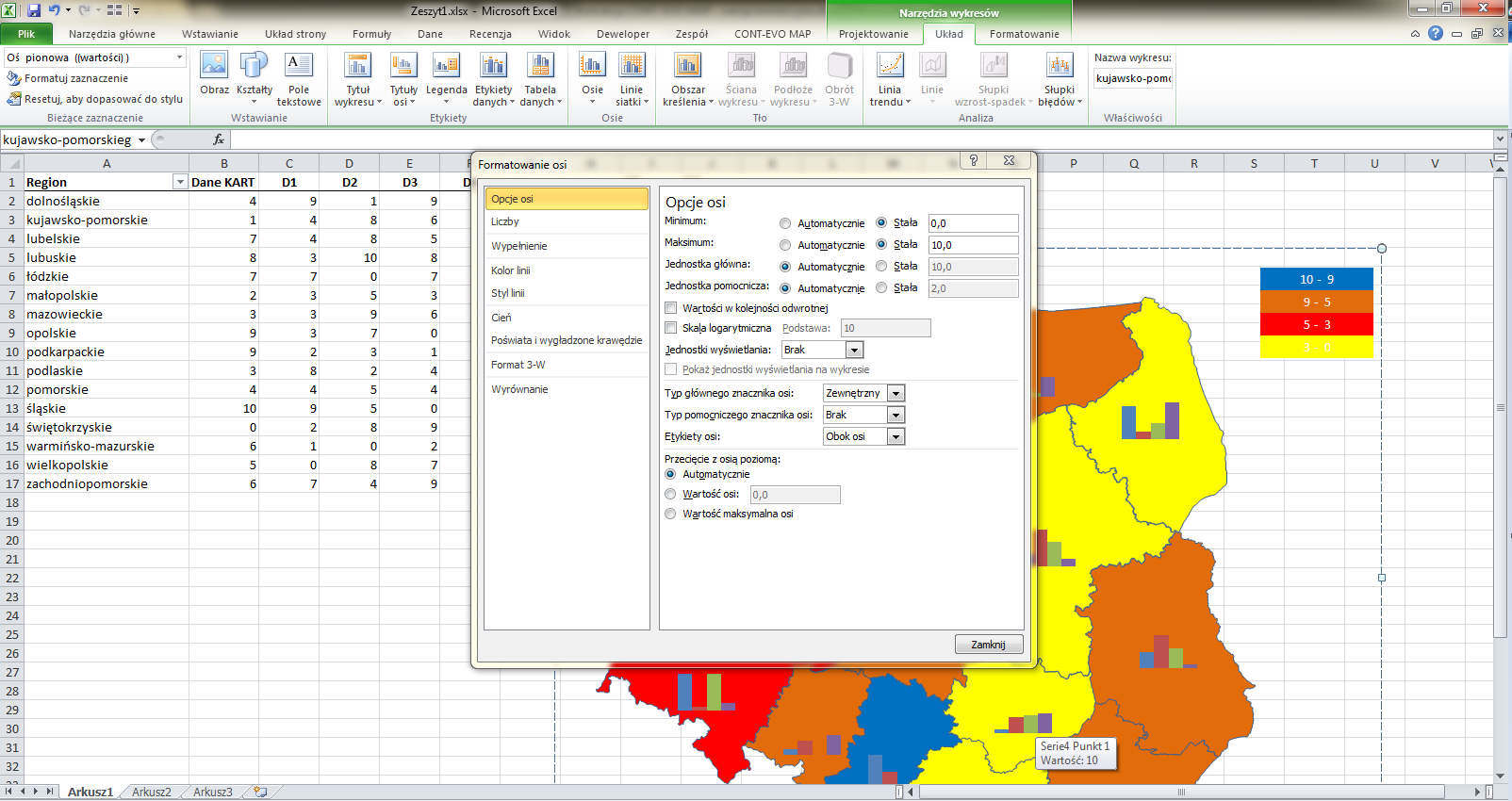
Task: Open the Plik tab
Action: 26,34
